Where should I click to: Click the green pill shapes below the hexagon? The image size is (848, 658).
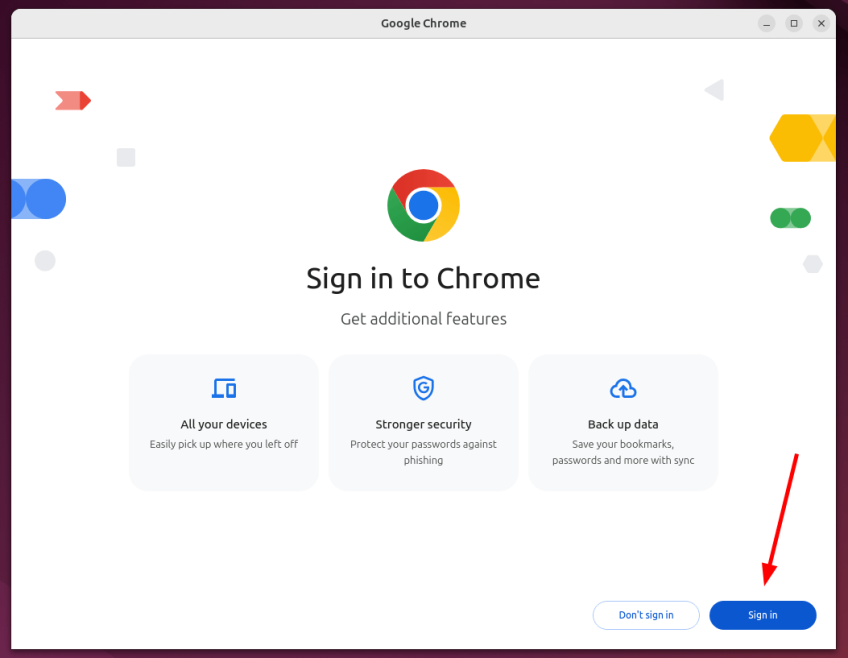(x=790, y=217)
